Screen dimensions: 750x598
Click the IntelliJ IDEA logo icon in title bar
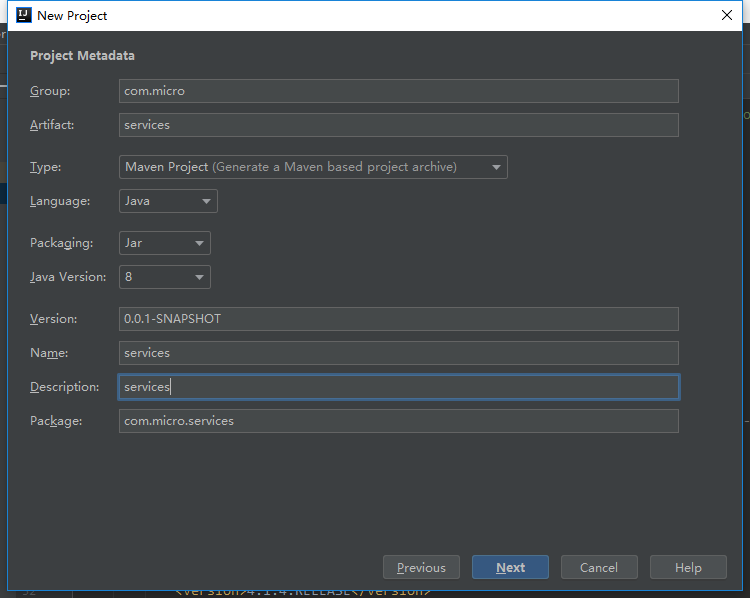23,15
